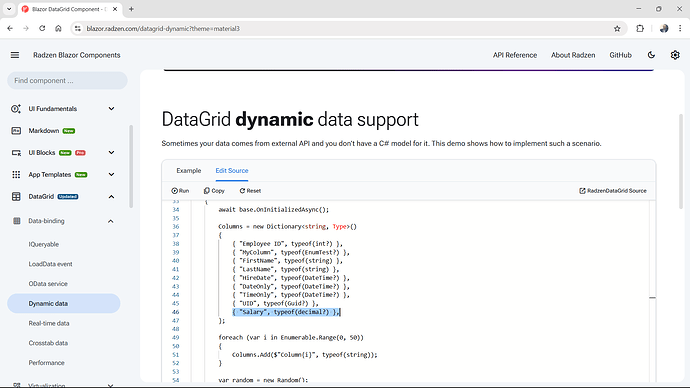Bookmark this page with star icon
Screen dimensions: 690x388
617,29
